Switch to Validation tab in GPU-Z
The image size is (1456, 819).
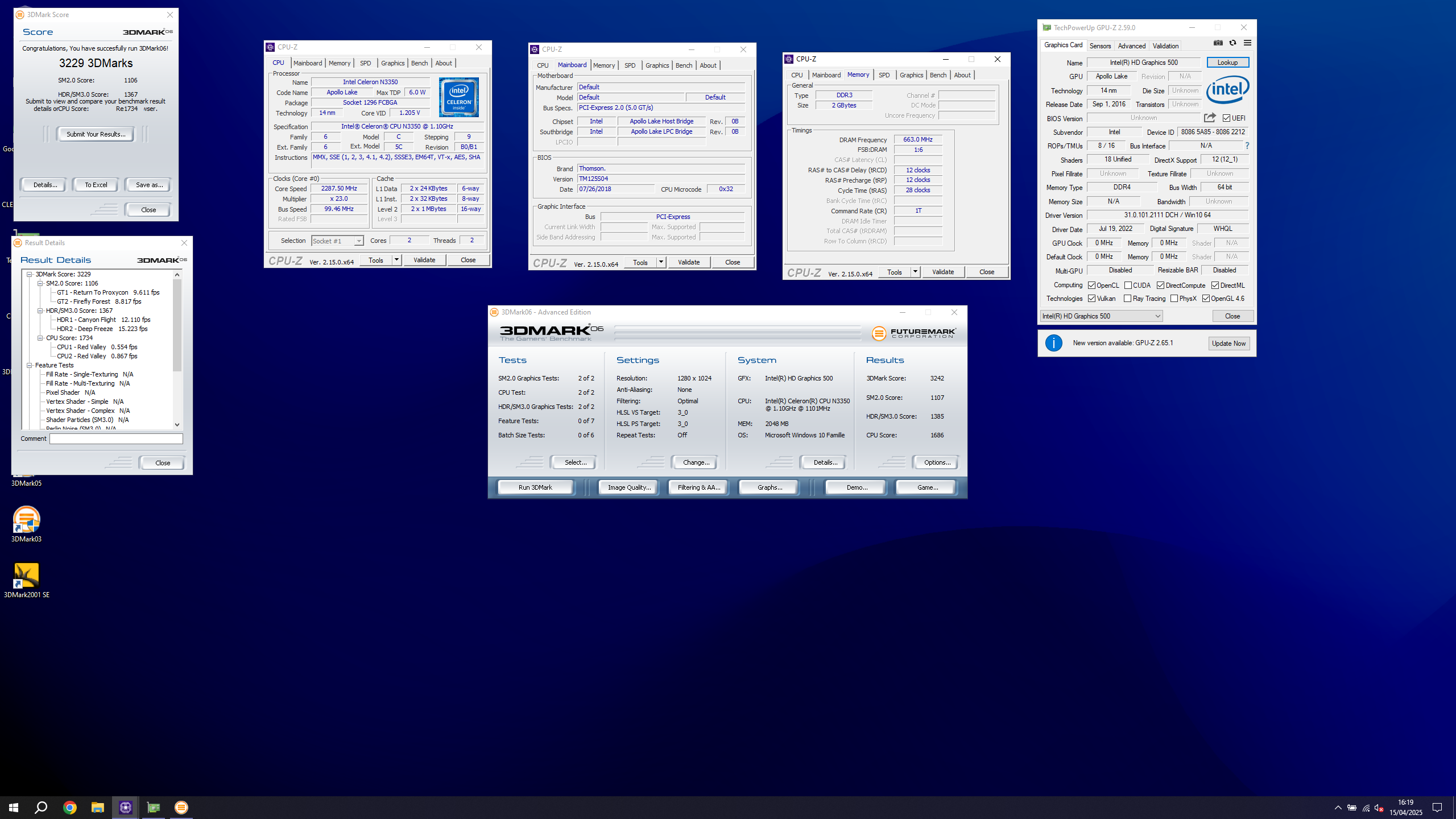point(1165,46)
